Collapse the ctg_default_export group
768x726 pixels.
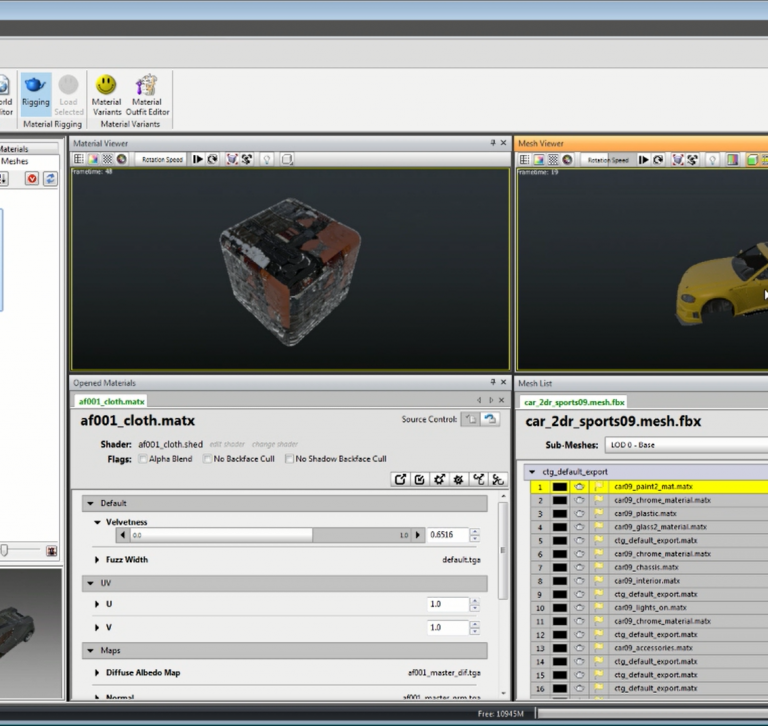[x=532, y=472]
